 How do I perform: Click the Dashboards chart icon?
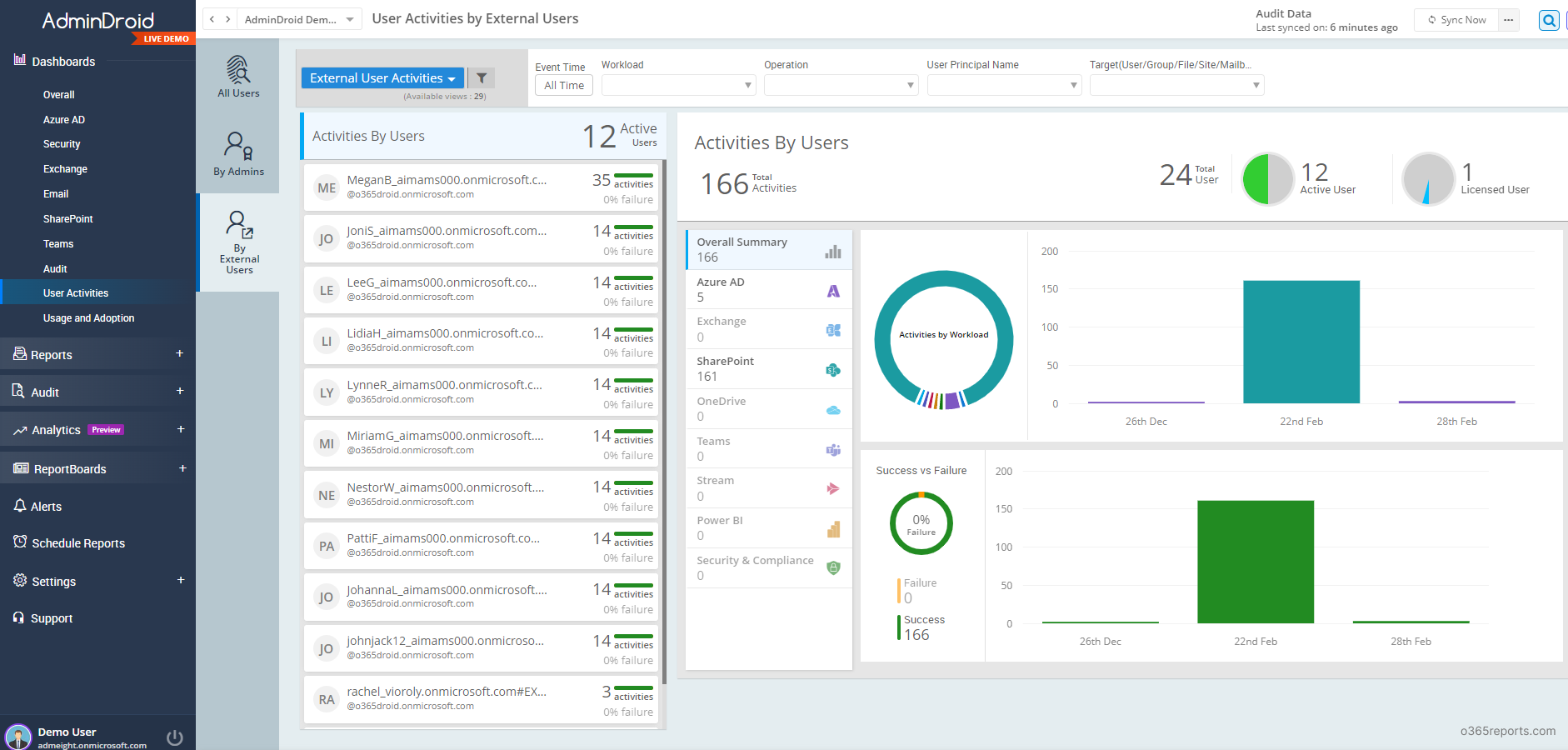coord(20,60)
